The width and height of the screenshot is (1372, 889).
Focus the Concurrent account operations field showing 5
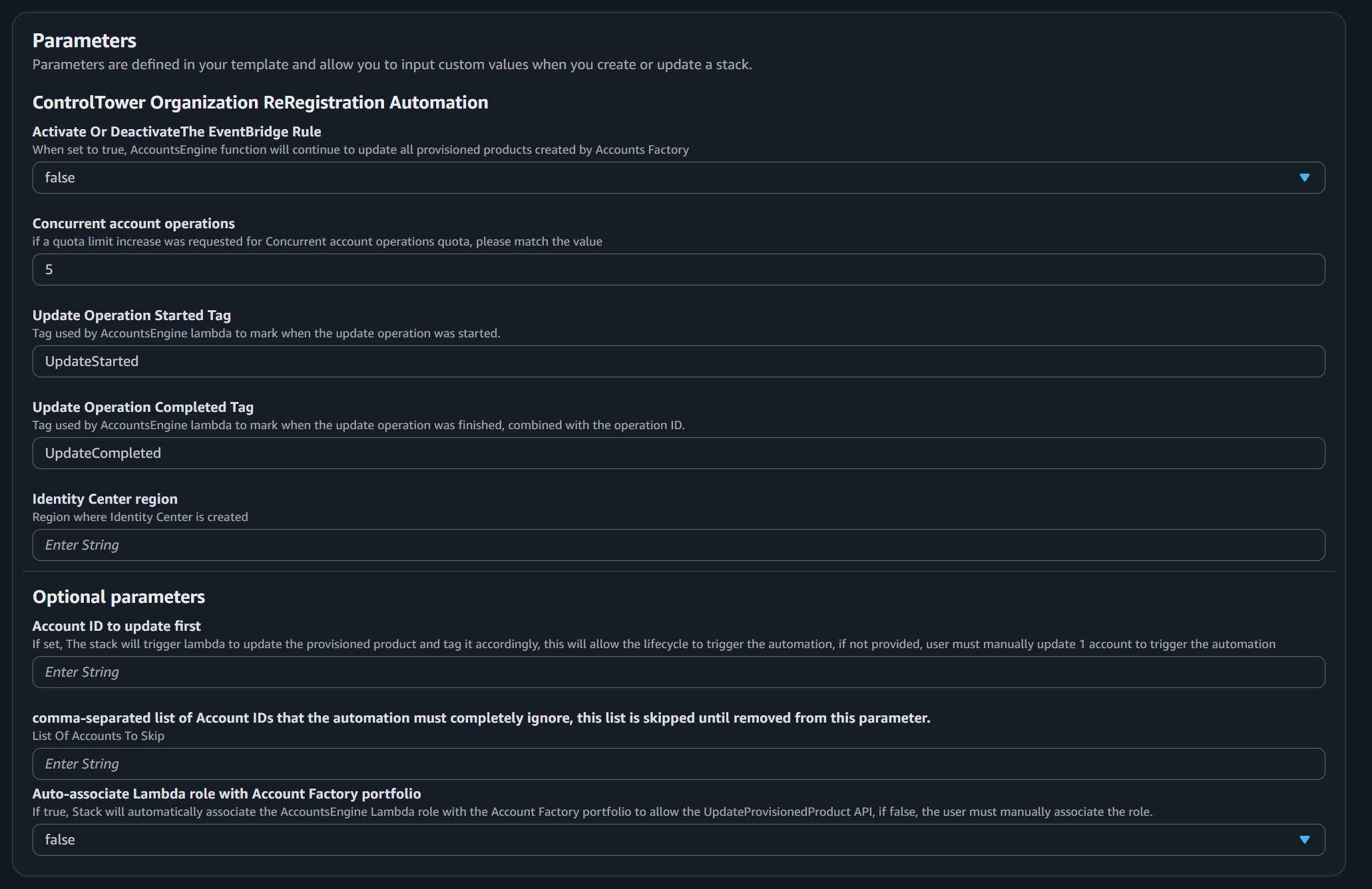pyautogui.click(x=678, y=269)
